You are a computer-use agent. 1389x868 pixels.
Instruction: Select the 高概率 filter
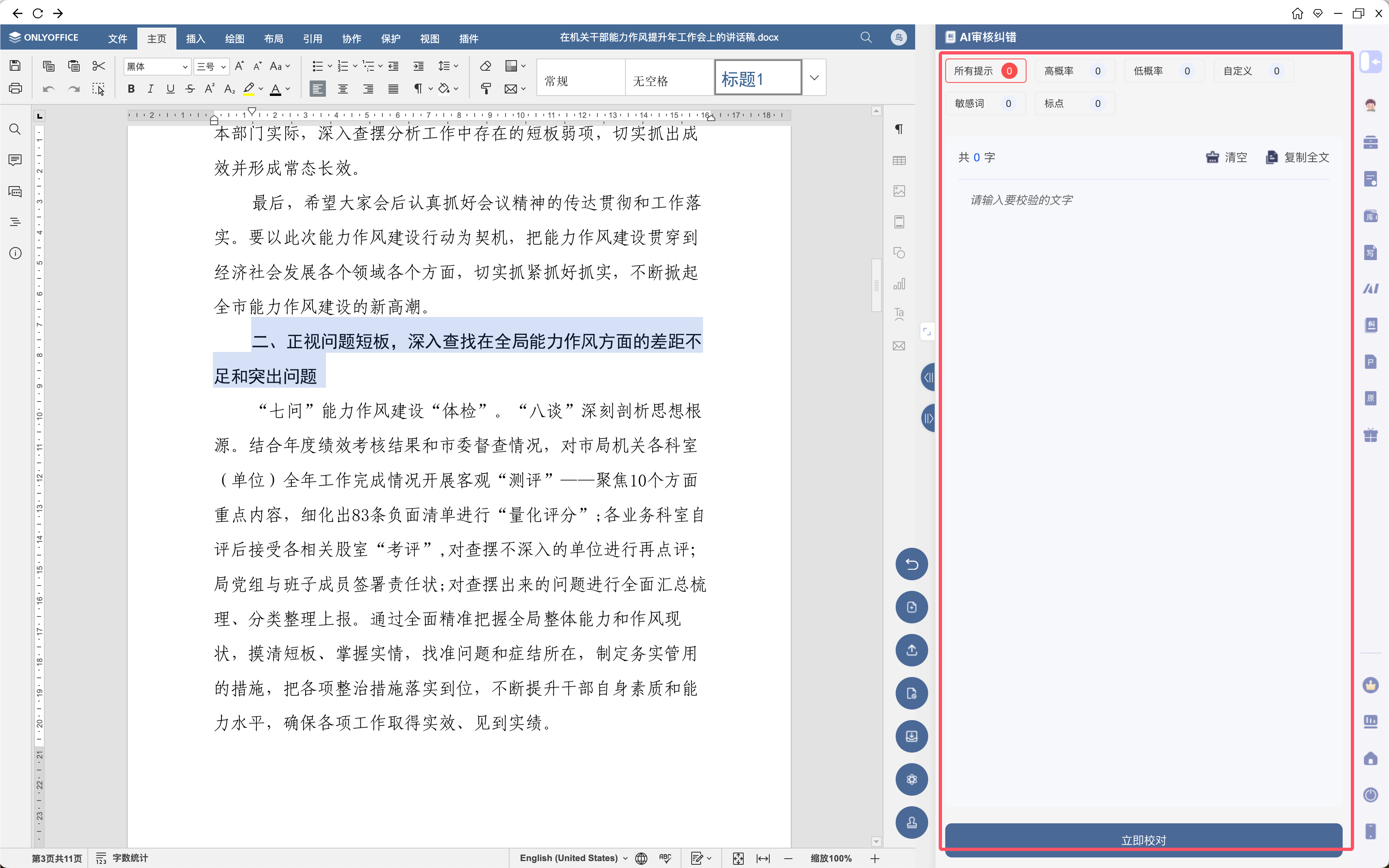point(1074,71)
